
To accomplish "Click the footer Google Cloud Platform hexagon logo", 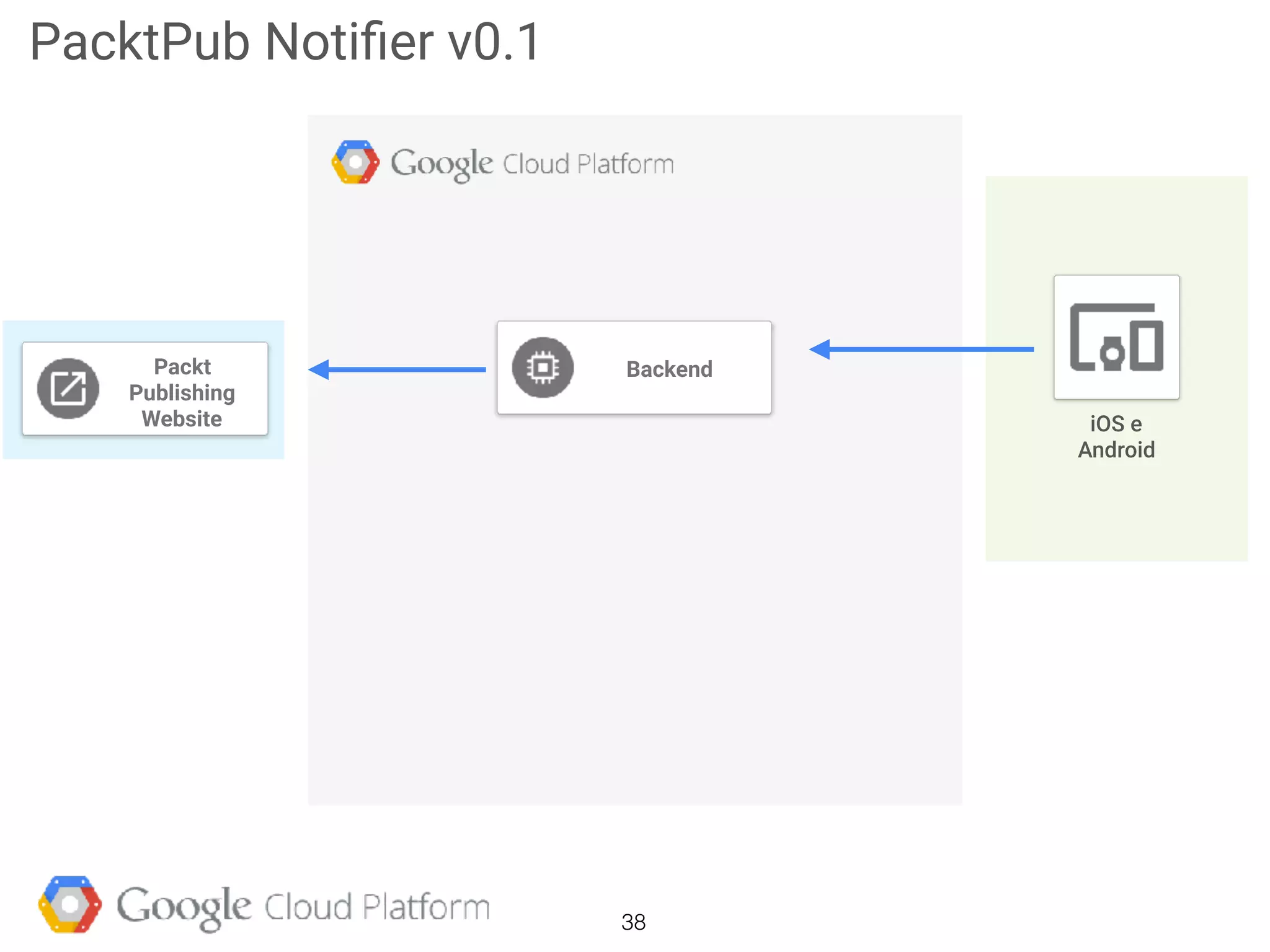I will (x=69, y=904).
